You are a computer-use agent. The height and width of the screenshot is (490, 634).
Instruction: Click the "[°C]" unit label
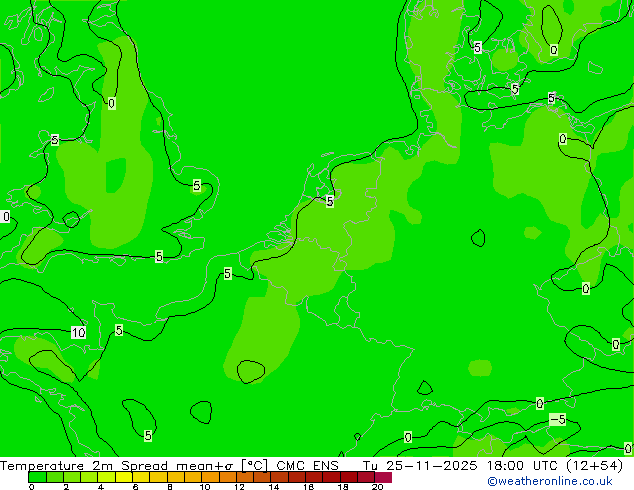coord(255,466)
